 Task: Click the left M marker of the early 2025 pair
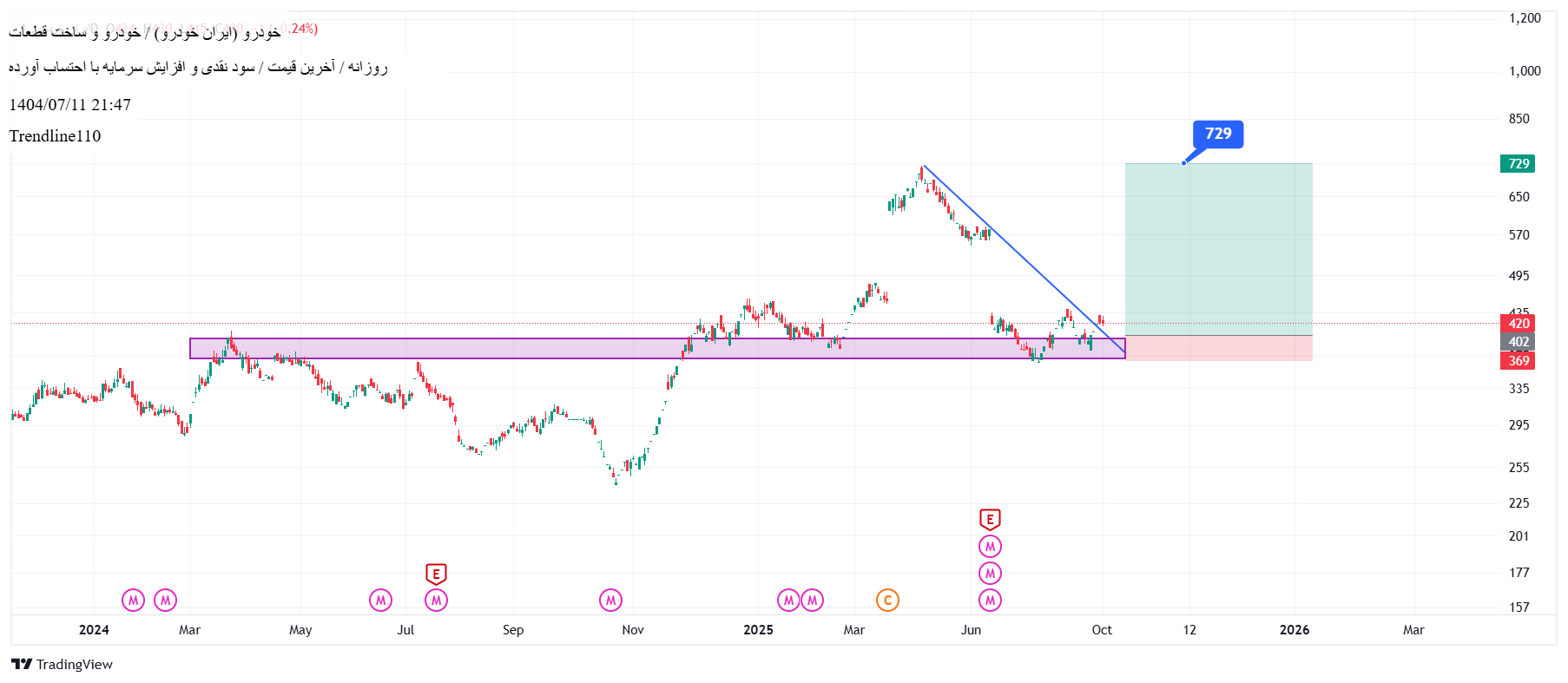(788, 600)
